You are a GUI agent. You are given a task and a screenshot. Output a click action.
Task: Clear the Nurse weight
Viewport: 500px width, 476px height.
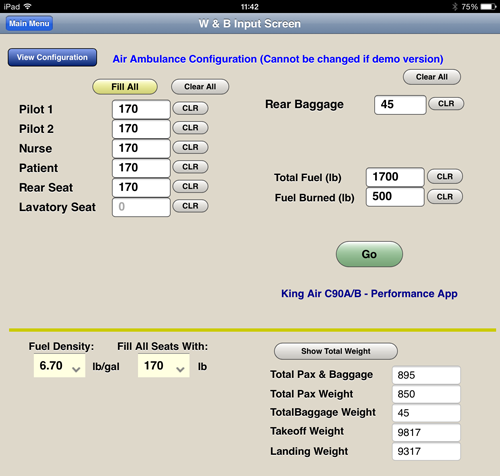[190, 147]
